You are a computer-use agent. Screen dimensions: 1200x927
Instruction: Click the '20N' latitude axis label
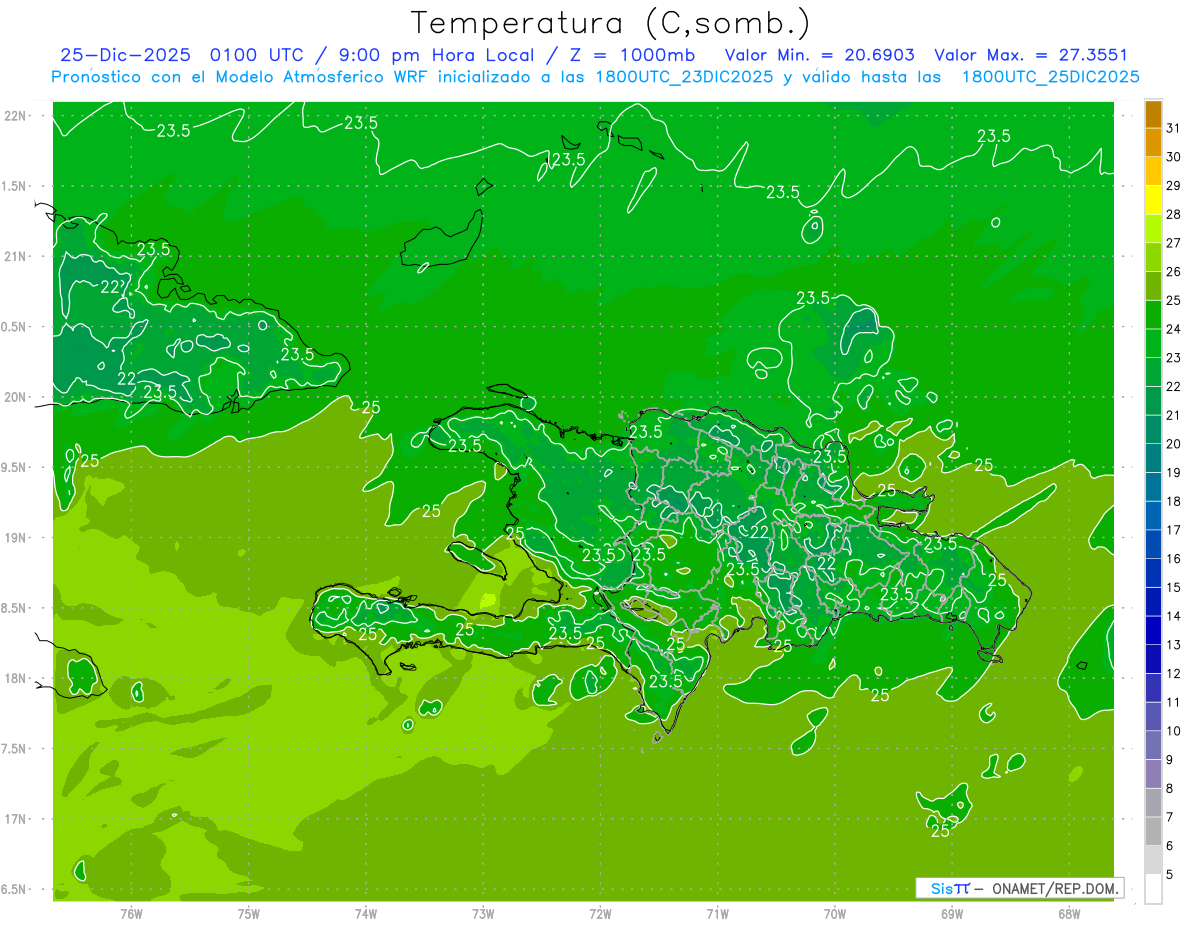pos(16,397)
